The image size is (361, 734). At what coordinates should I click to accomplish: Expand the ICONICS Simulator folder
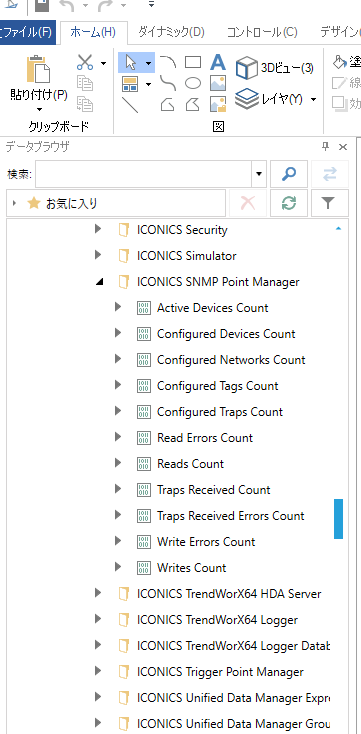point(98,256)
